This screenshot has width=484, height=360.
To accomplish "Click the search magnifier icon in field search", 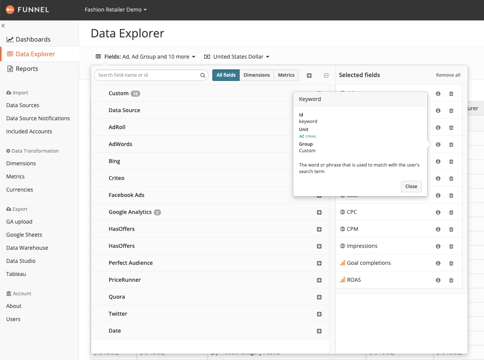I will [x=202, y=75].
